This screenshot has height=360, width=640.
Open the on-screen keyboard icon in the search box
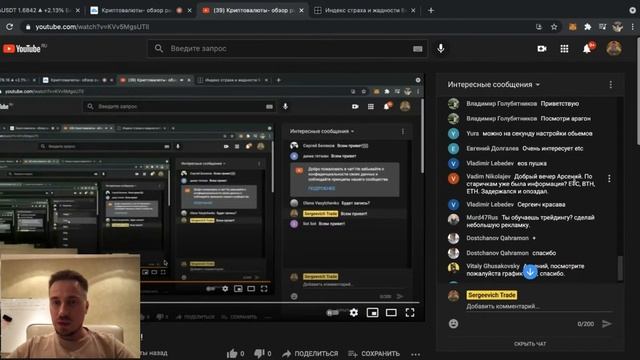[x=417, y=49]
